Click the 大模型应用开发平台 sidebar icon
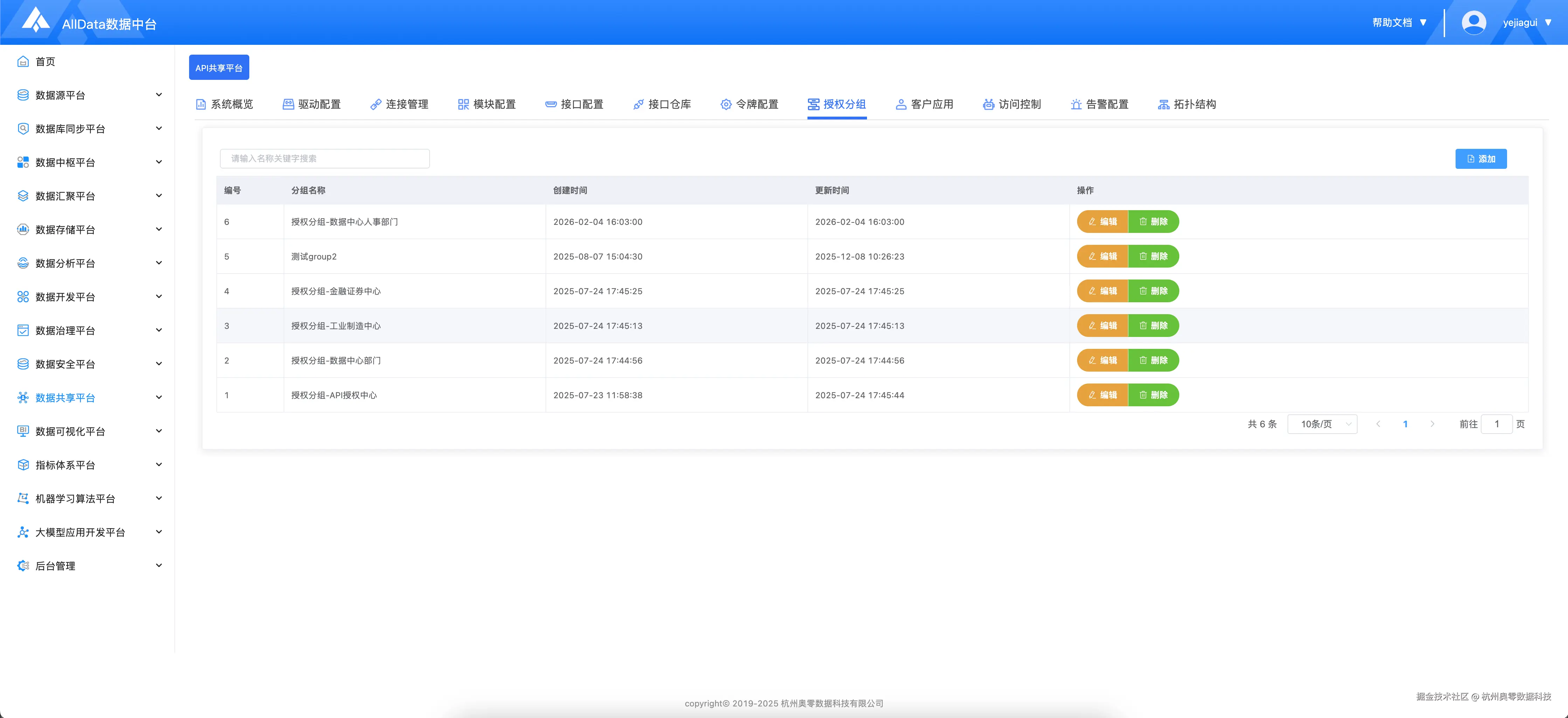1568x718 pixels. pyautogui.click(x=23, y=532)
